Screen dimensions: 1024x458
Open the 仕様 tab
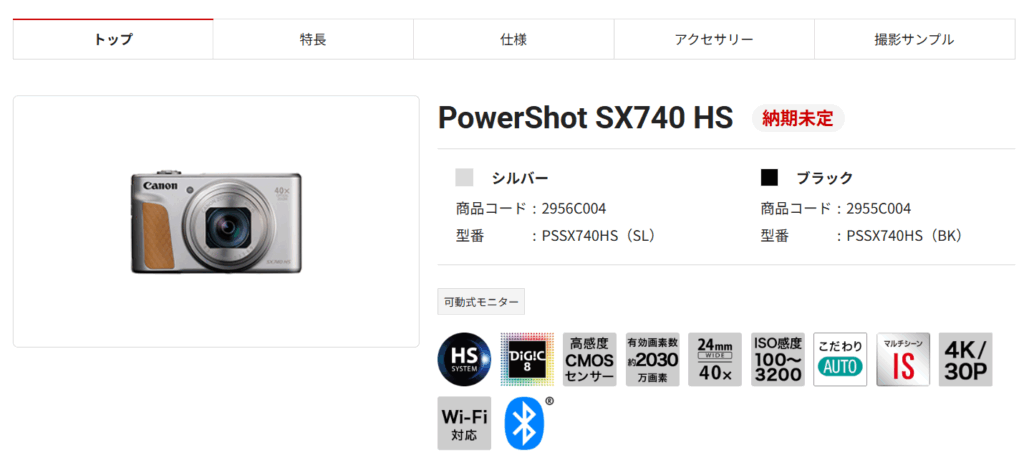tap(513, 39)
